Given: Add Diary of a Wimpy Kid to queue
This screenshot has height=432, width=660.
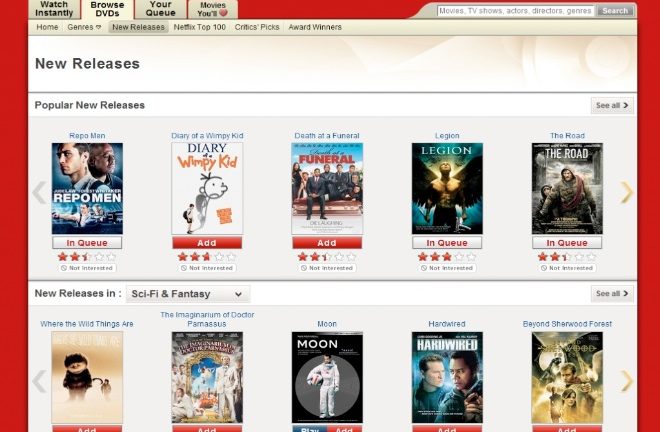Looking at the screenshot, I should click(x=207, y=243).
